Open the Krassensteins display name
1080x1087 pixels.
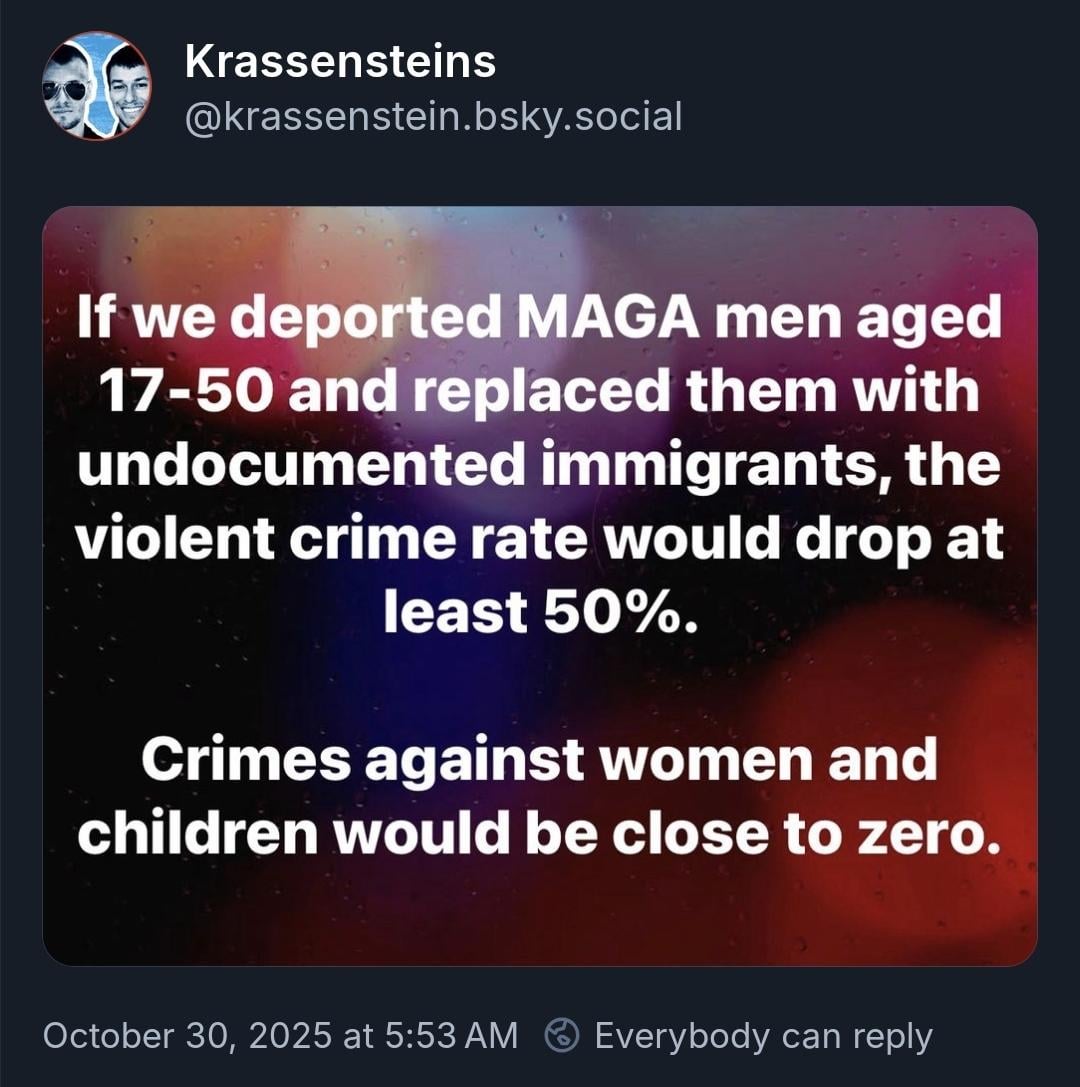click(x=340, y=63)
